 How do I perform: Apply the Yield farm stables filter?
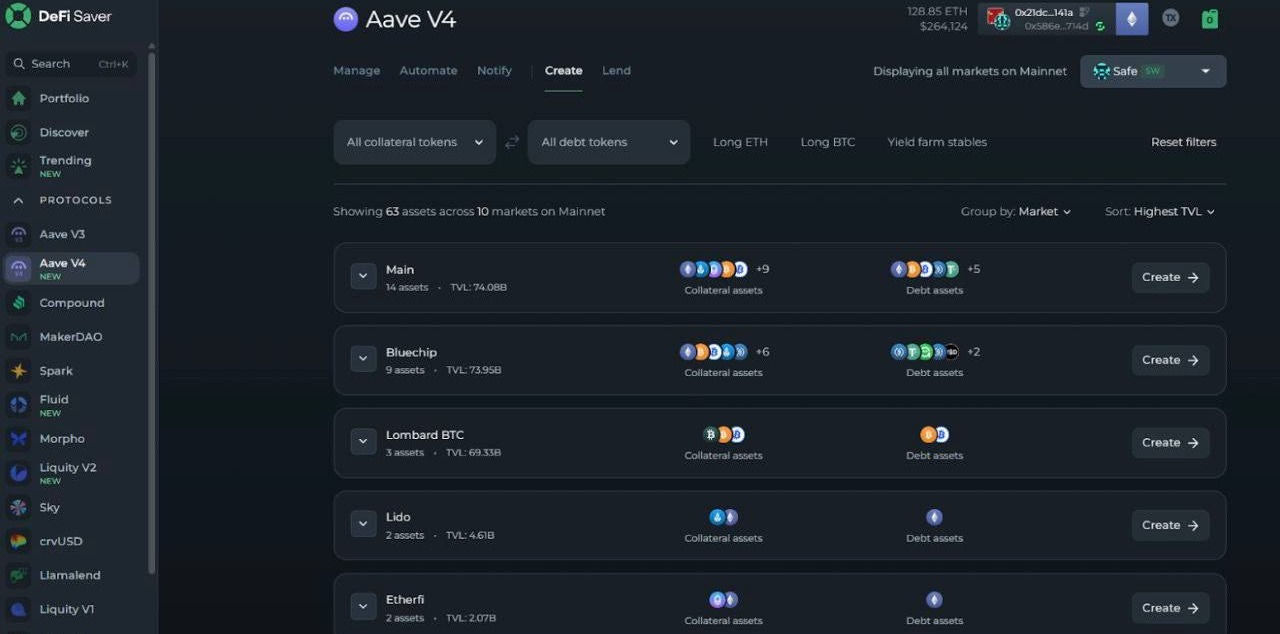(x=937, y=142)
